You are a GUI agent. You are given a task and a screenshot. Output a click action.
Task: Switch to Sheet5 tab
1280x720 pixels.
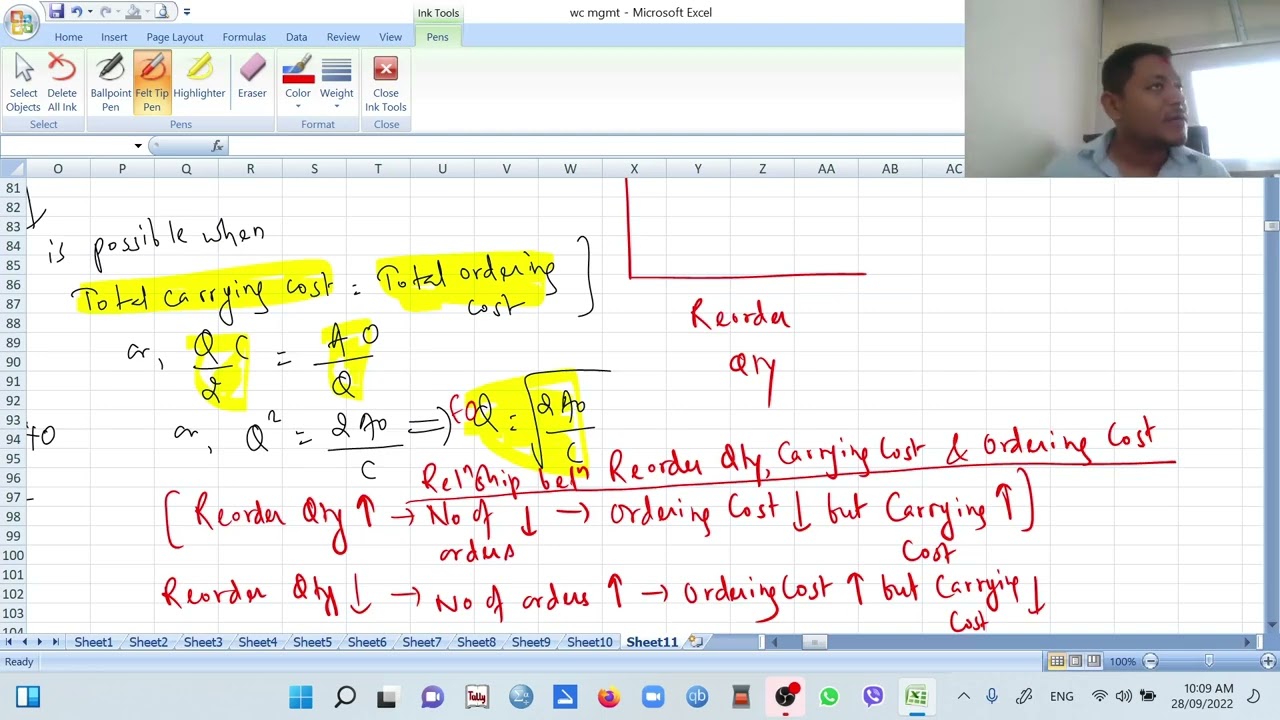(x=312, y=642)
